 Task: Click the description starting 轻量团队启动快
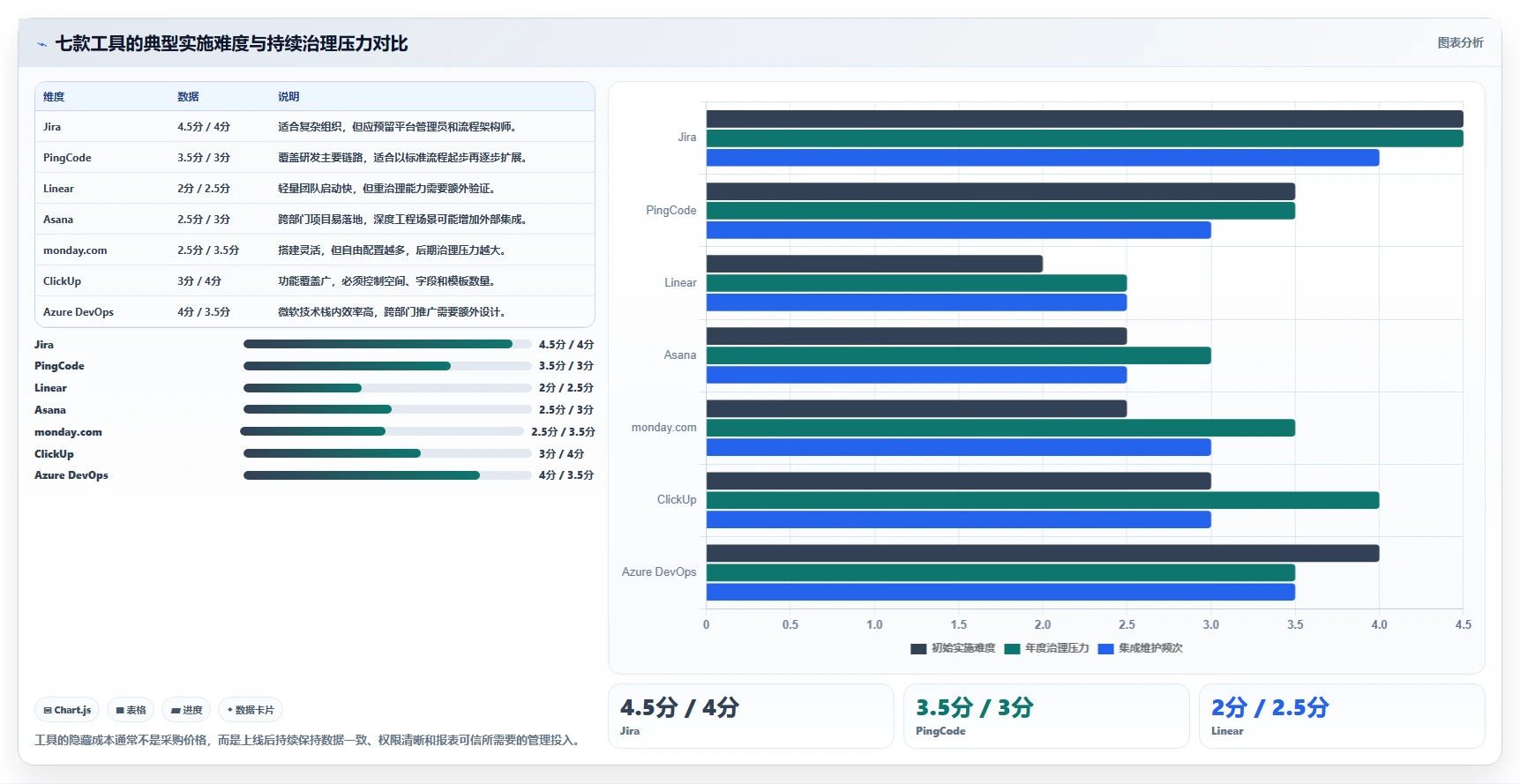click(386, 189)
